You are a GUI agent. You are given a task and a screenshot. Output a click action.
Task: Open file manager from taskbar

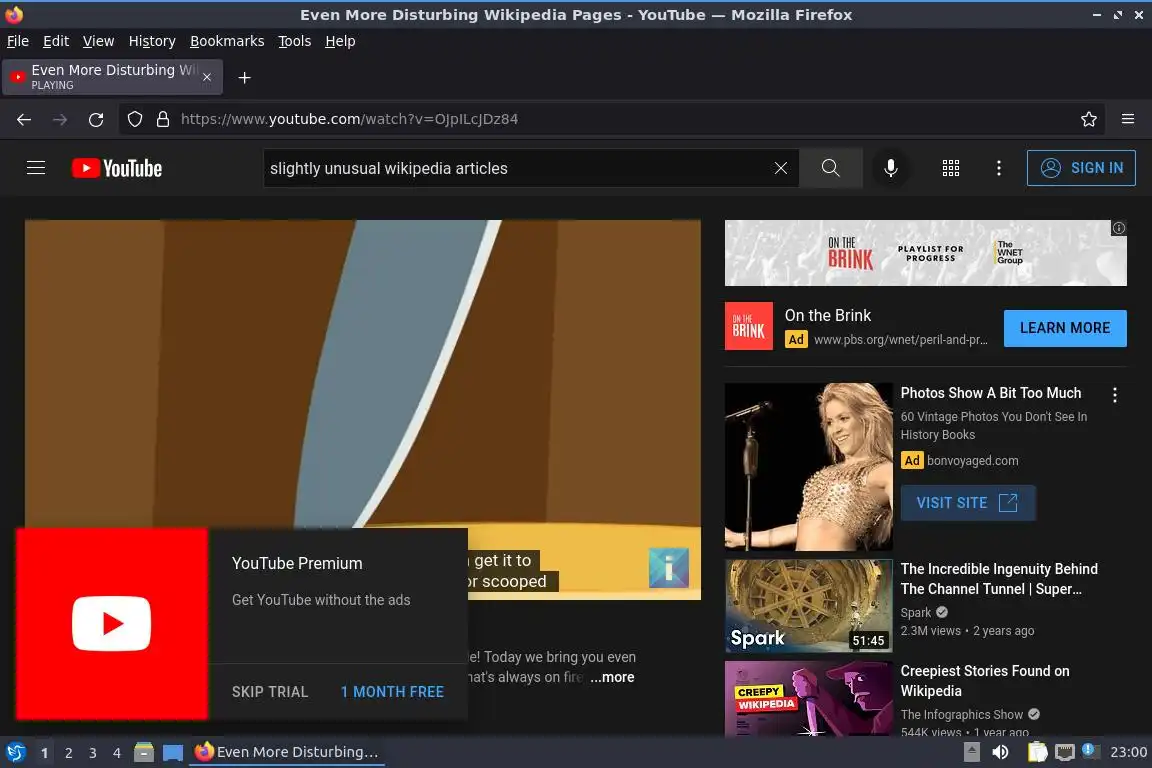(144, 752)
